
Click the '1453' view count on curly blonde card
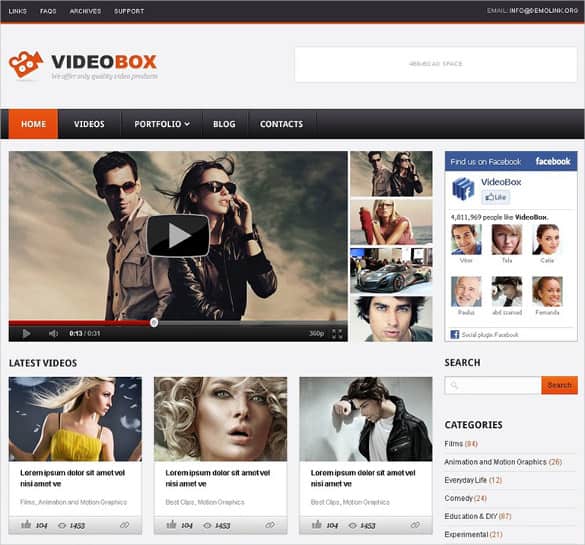[x=222, y=525]
